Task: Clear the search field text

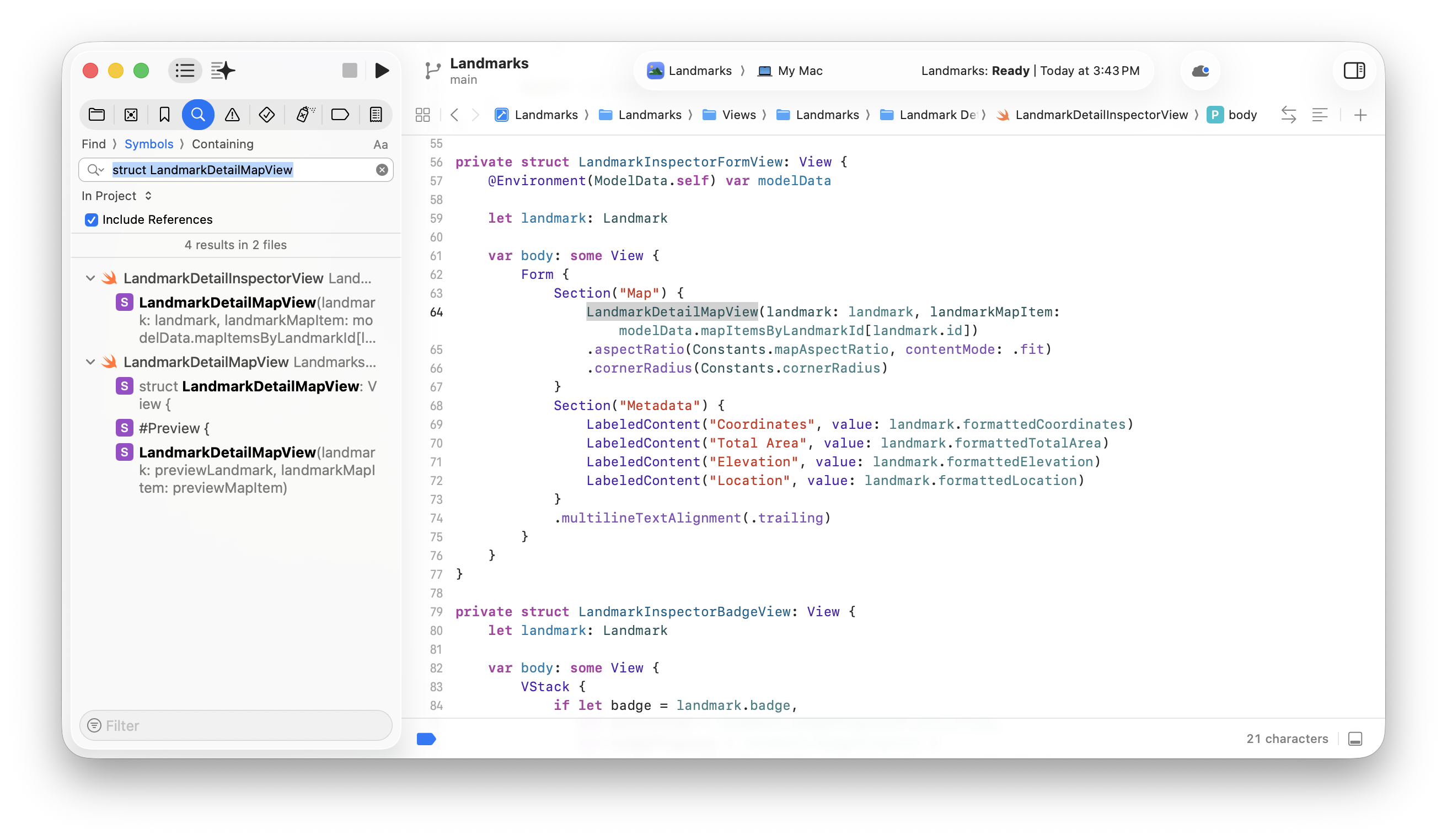Action: click(x=382, y=170)
